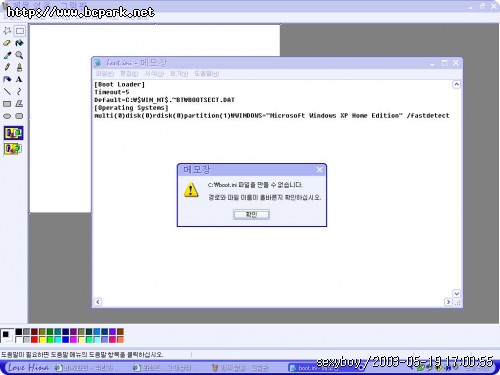Click the 'Timeout=5' line in Notepad
This screenshot has width=500, height=375.
click(x=112, y=92)
